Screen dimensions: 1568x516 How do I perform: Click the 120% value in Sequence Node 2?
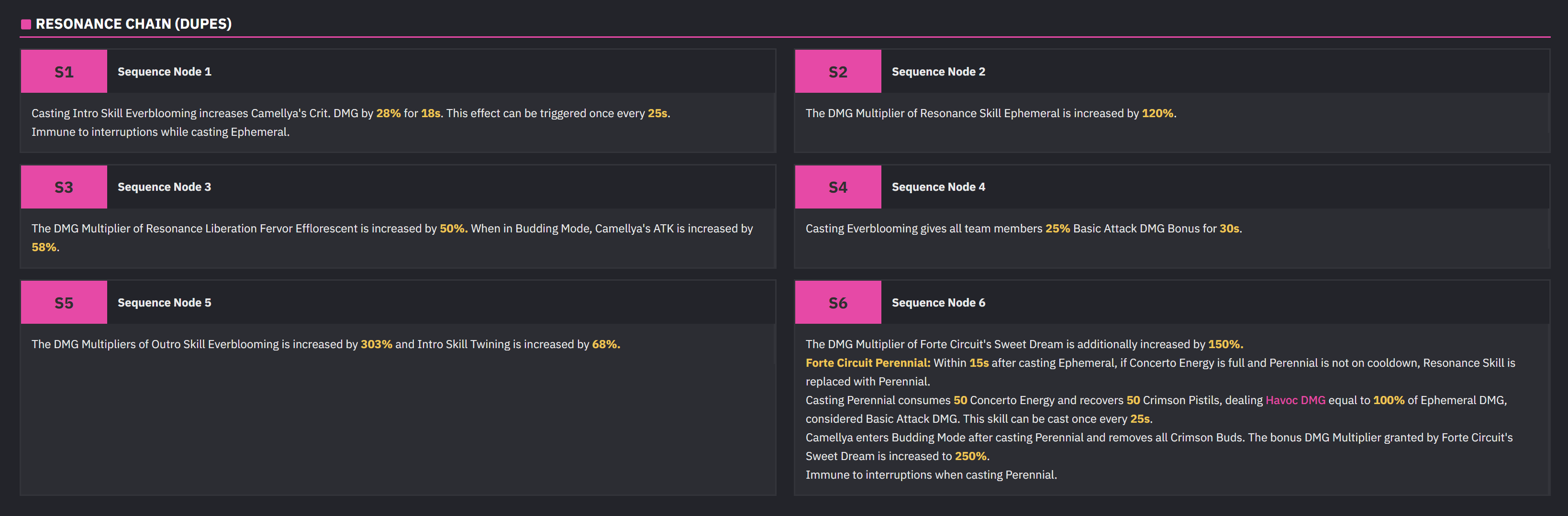click(1157, 113)
